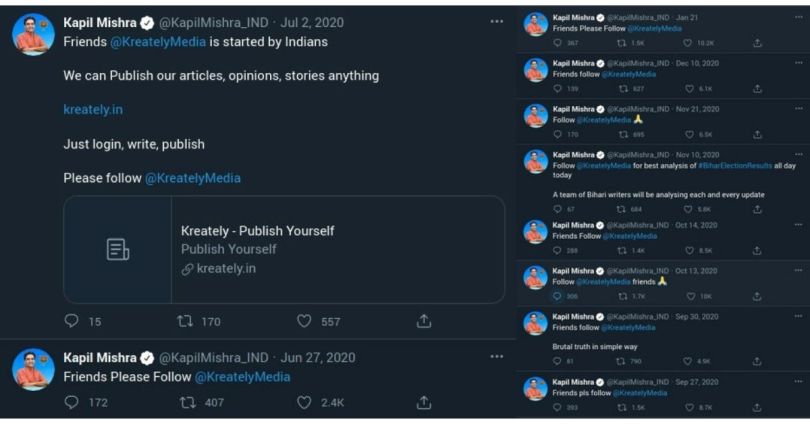
Task: Share the Jul 2, 2020 tweet
Action: click(424, 321)
